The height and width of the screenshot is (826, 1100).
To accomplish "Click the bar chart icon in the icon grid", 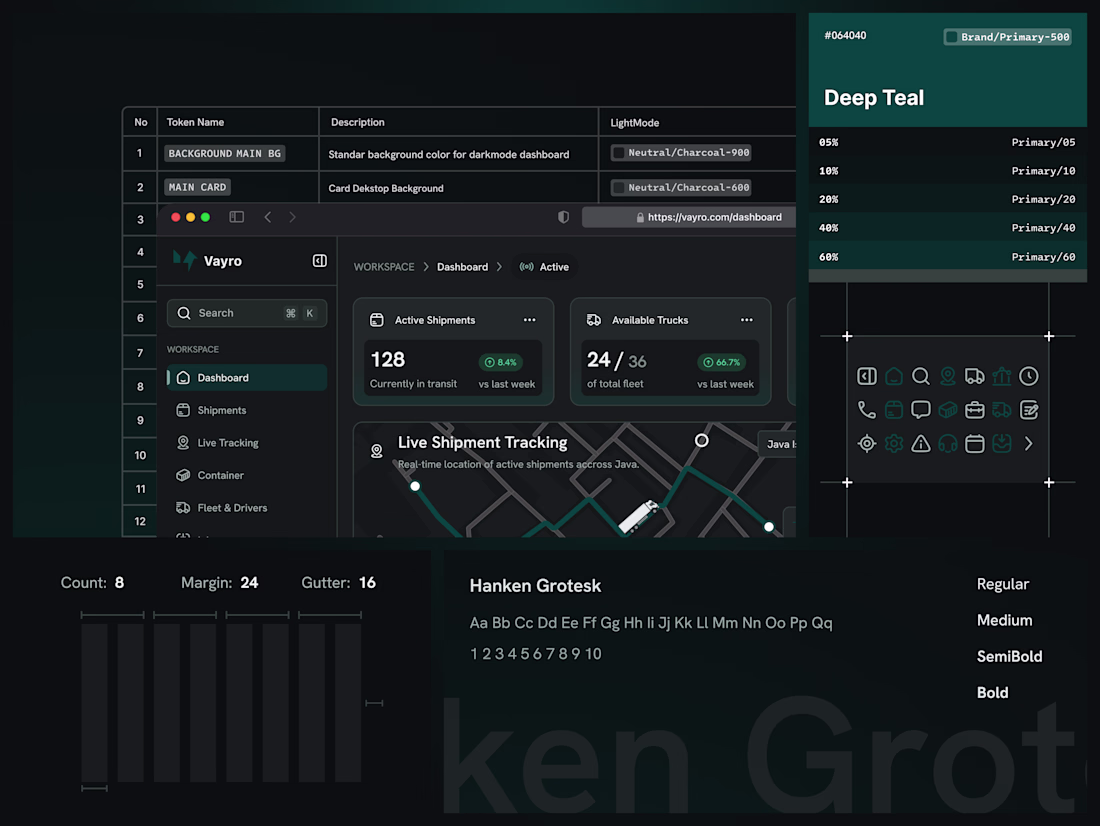I will [x=1002, y=376].
